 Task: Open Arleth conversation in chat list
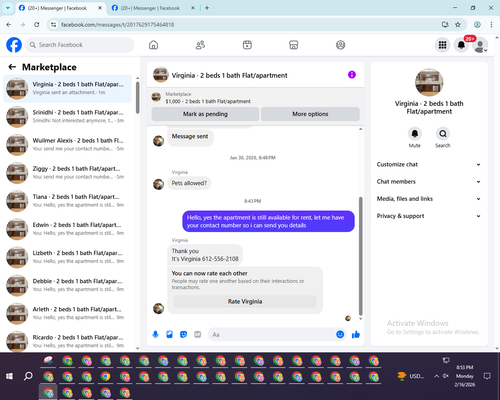(67, 314)
